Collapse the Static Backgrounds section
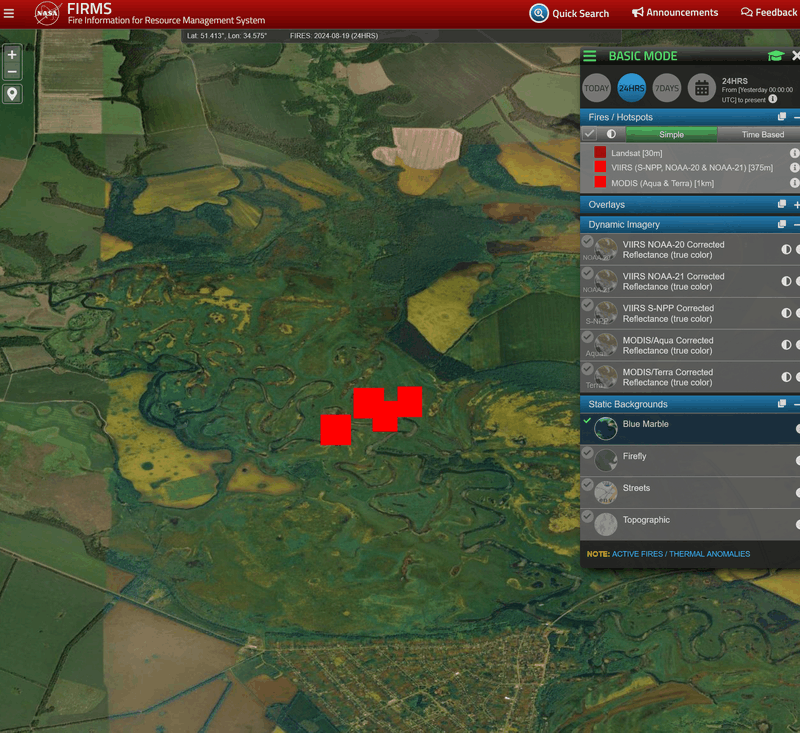The height and width of the screenshot is (733, 800). pyautogui.click(x=796, y=404)
